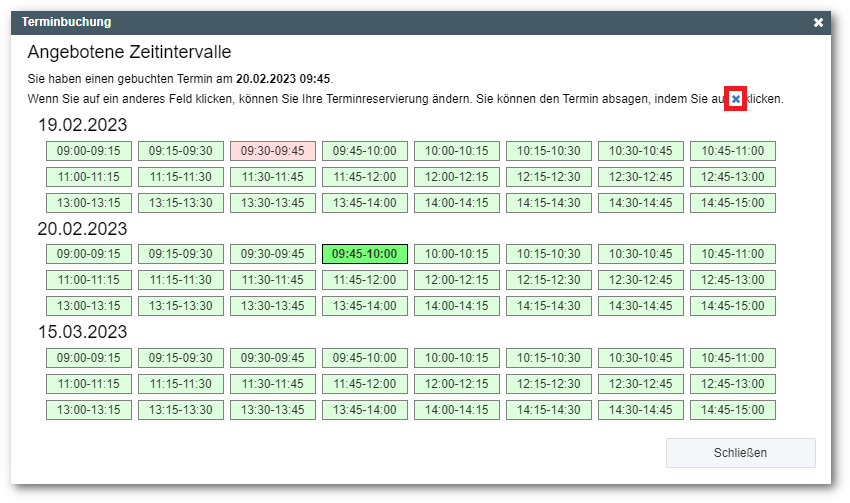The image size is (850, 503).
Task: Select 10:15-10:30 under 20.02.2023
Action: tap(549, 254)
